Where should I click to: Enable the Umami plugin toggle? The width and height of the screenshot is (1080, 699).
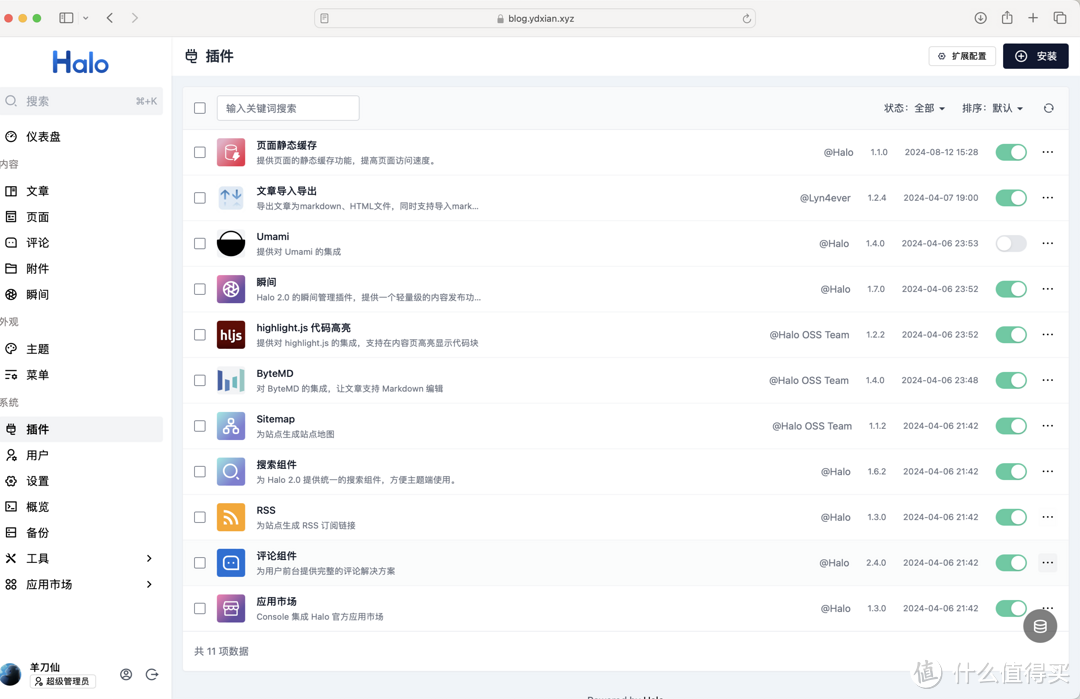pos(1010,243)
